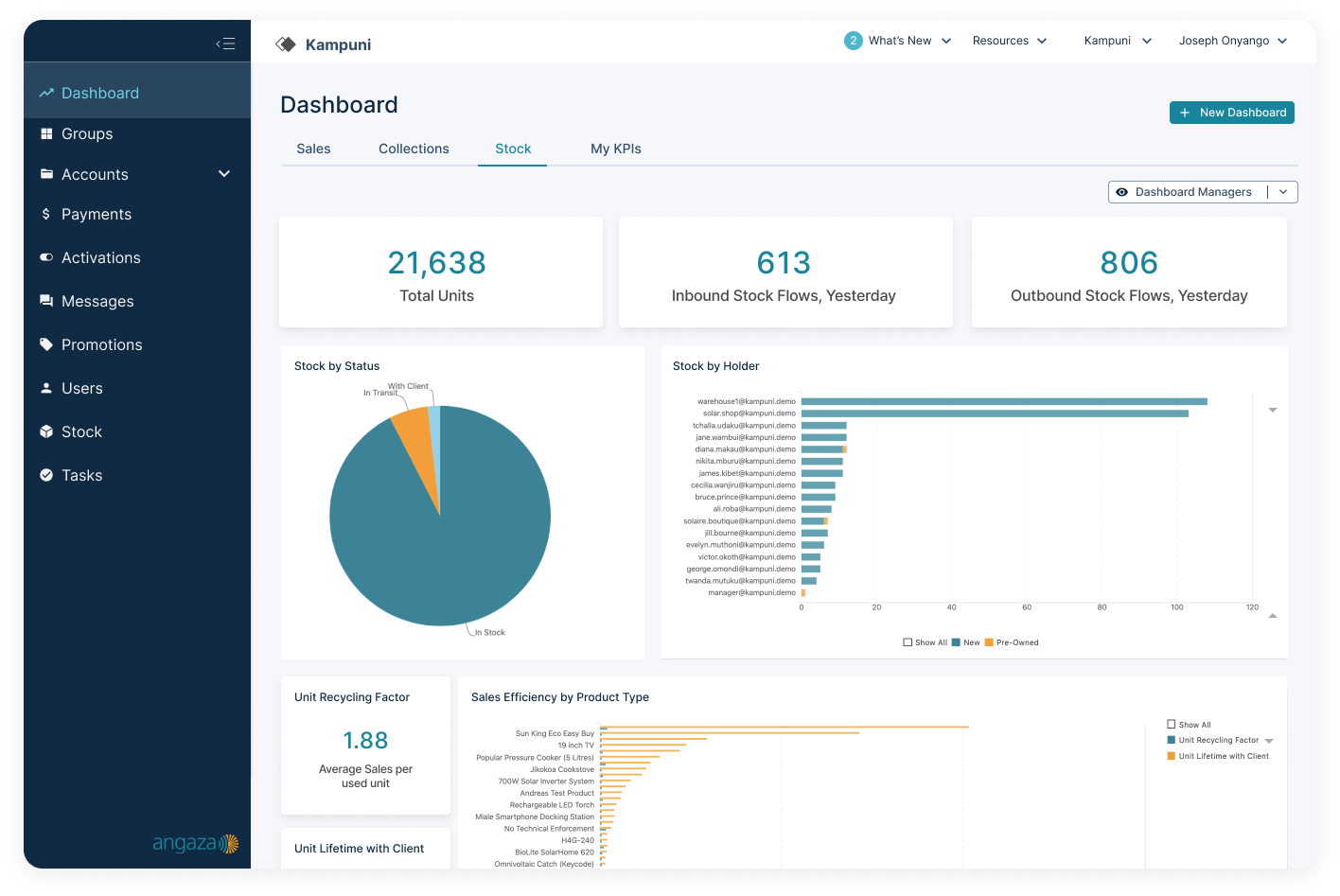Toggle the eye icon on Dashboard Managers
Screen dimensions: 1340x896
tap(1121, 192)
